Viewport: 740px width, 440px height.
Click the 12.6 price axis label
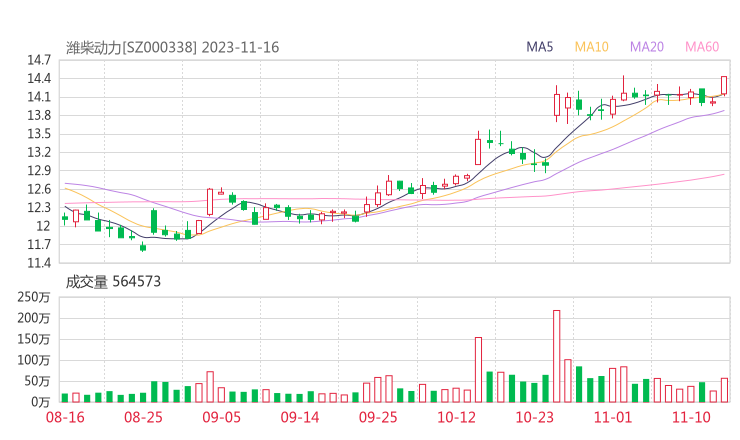39,189
